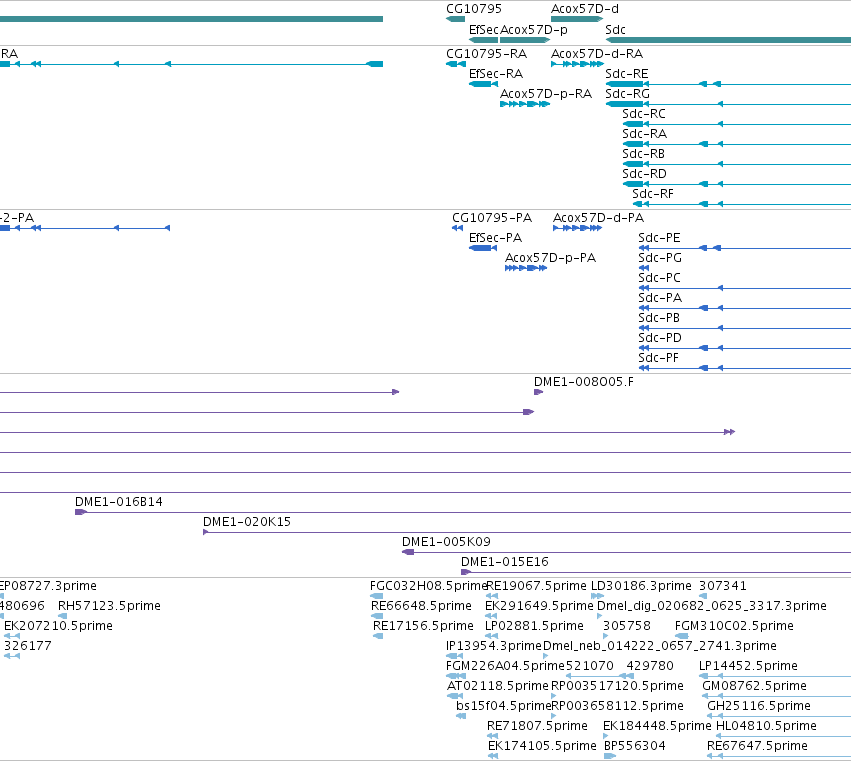
Task: Click EST LP02881.5prime
Action: (491, 636)
